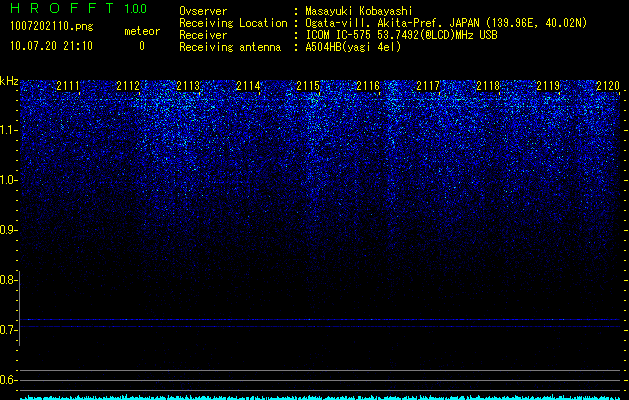Click the ICOM IC-575 receiver text
The width and height of the screenshot is (629, 400).
tap(401, 35)
